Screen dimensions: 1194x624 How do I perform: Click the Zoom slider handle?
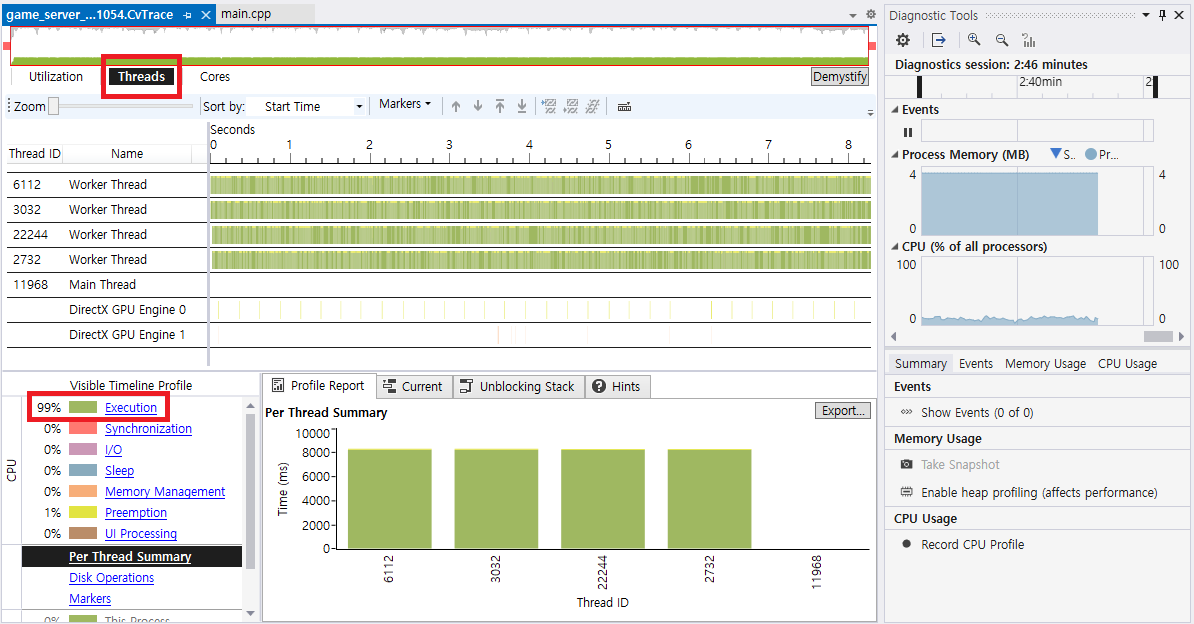pos(54,106)
